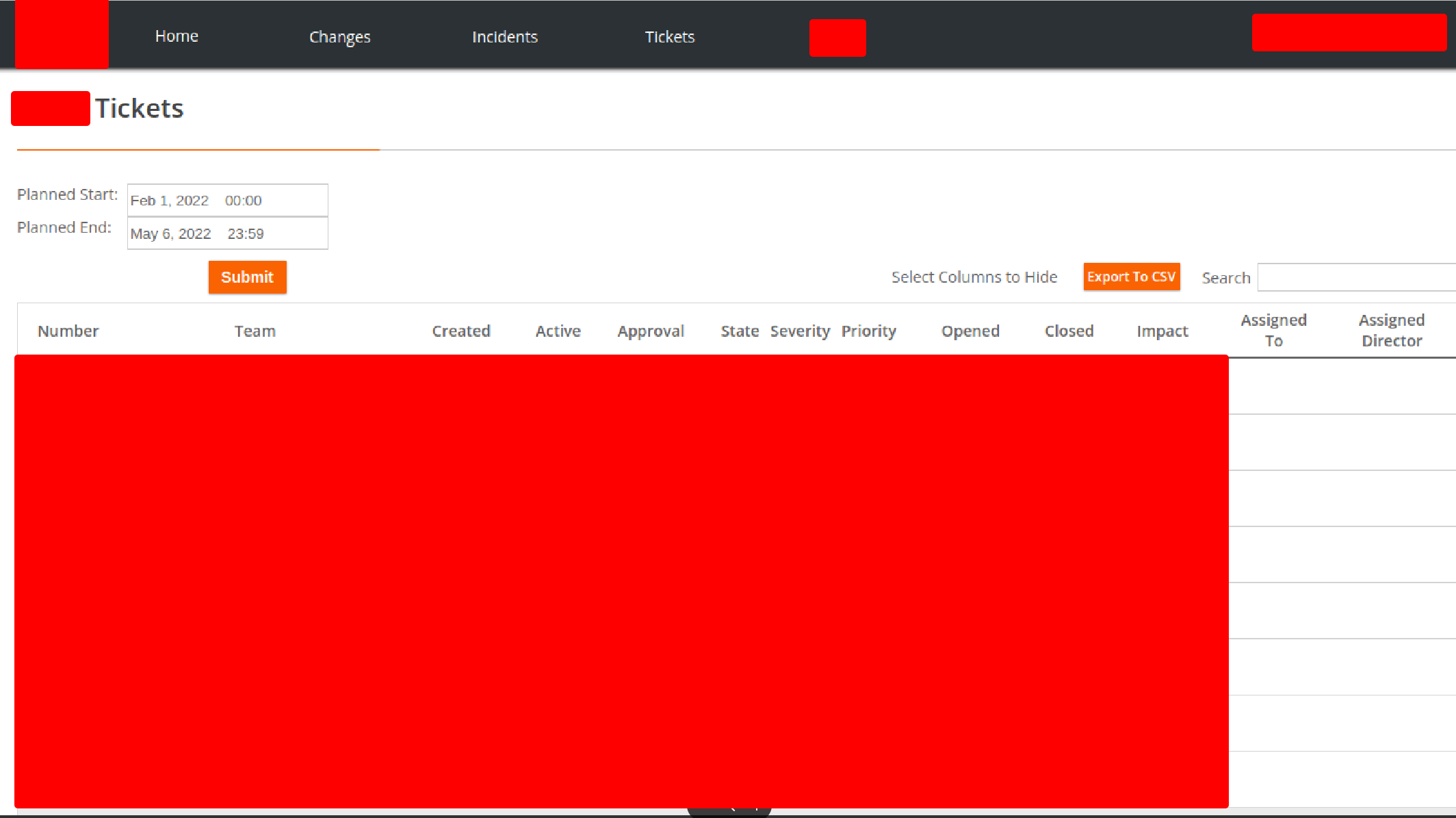The width and height of the screenshot is (1456, 818).
Task: Click the Assigned To column header
Action: coord(1273,331)
